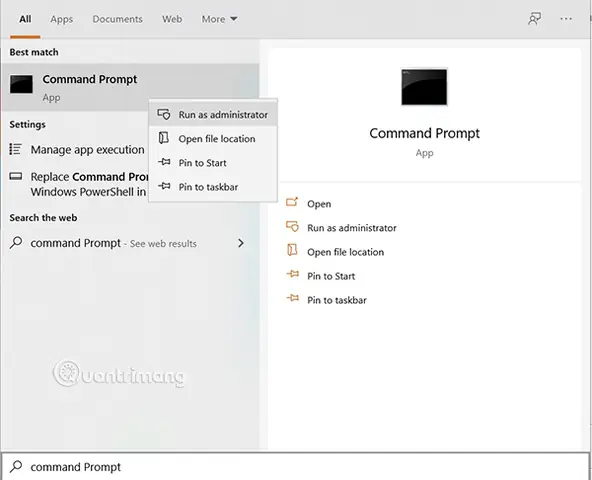This screenshot has width=592, height=480.
Task: Switch to the All search tab
Action: click(25, 19)
